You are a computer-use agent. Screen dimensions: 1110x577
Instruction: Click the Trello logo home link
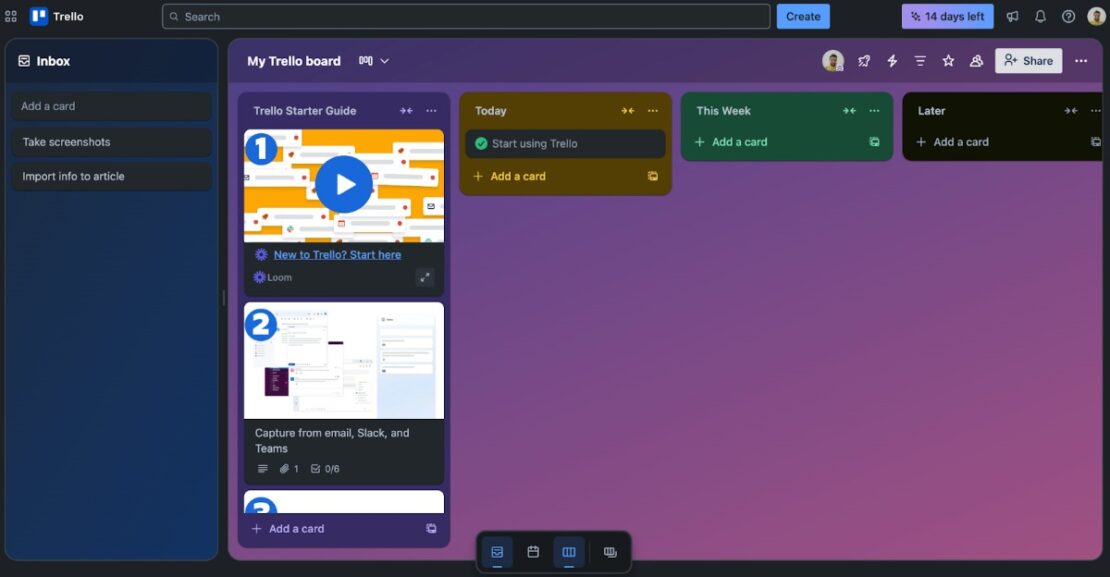(x=57, y=16)
